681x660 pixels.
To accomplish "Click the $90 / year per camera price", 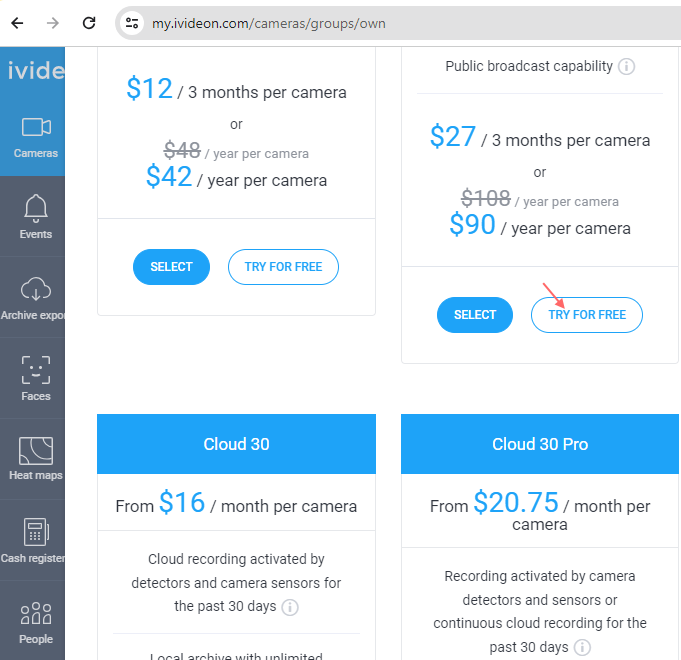I will point(540,225).
